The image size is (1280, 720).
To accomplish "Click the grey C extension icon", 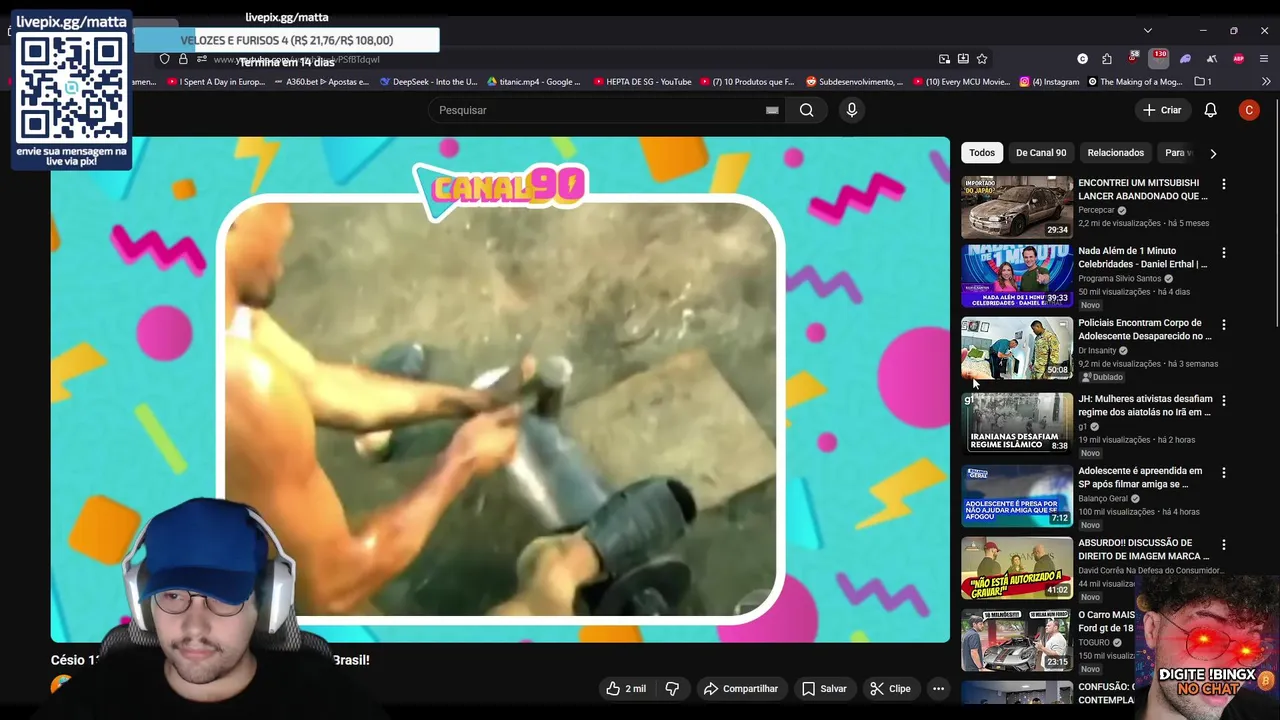I will 1082,59.
